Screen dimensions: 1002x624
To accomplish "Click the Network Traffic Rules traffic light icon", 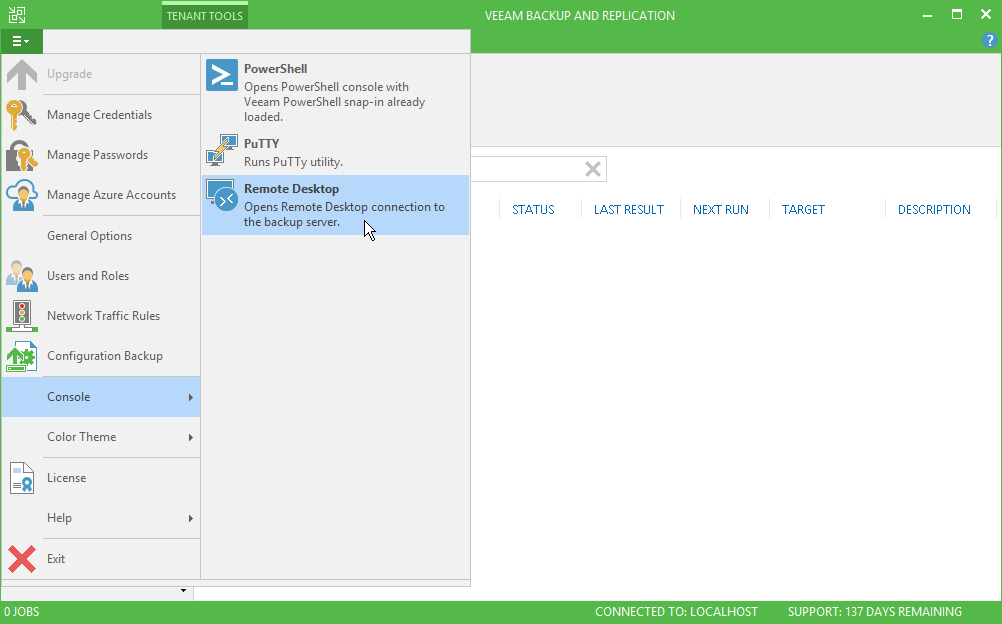I will click(x=22, y=316).
